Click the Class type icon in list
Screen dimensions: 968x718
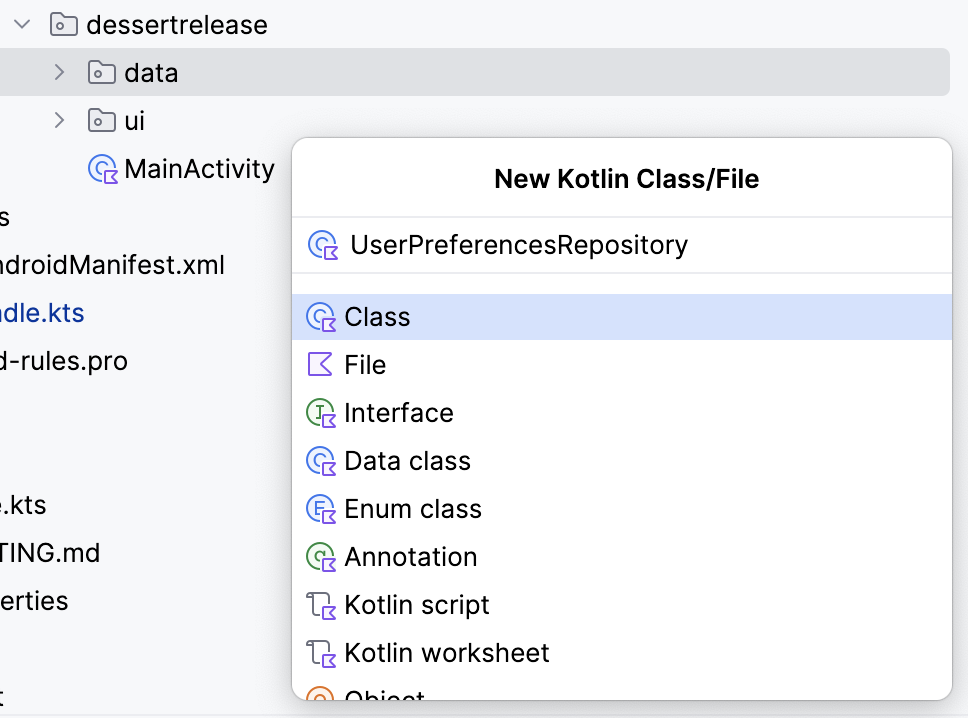[320, 317]
